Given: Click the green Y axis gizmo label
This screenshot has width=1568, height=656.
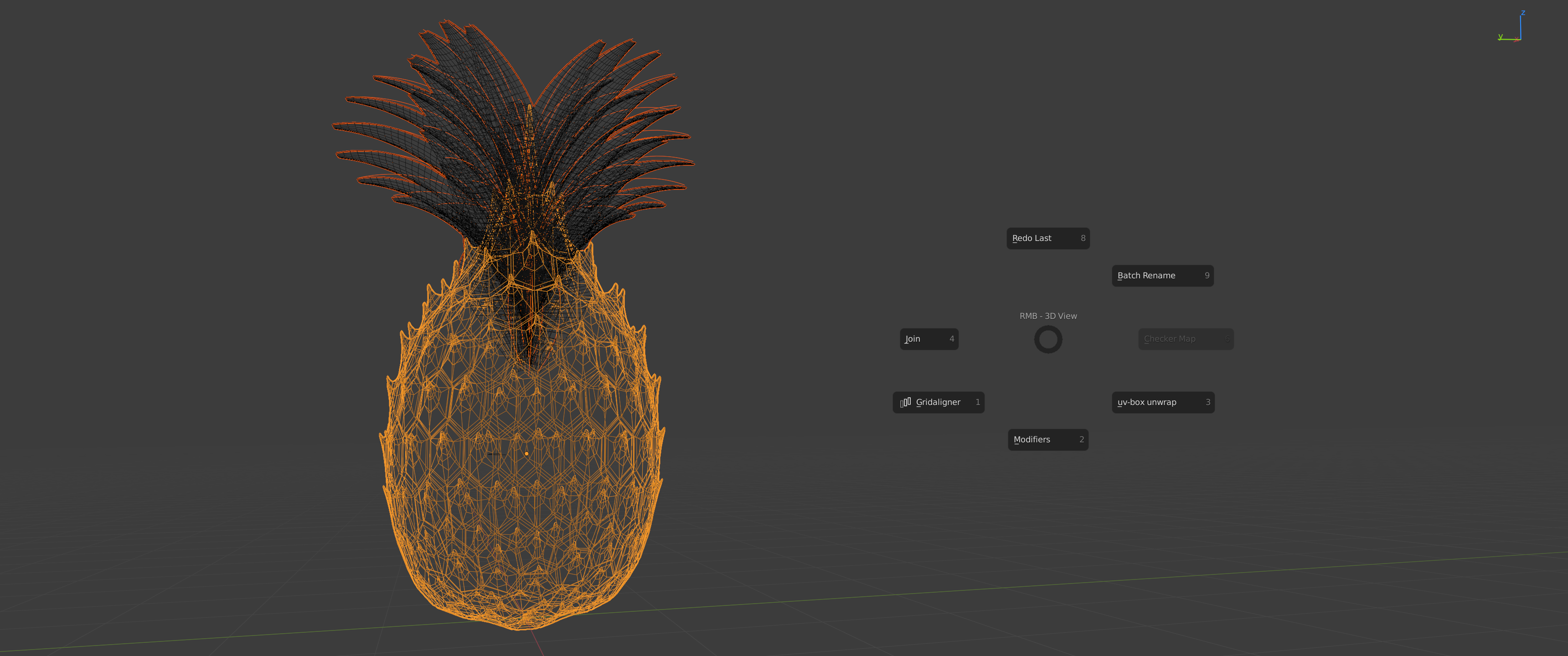Looking at the screenshot, I should point(1501,36).
